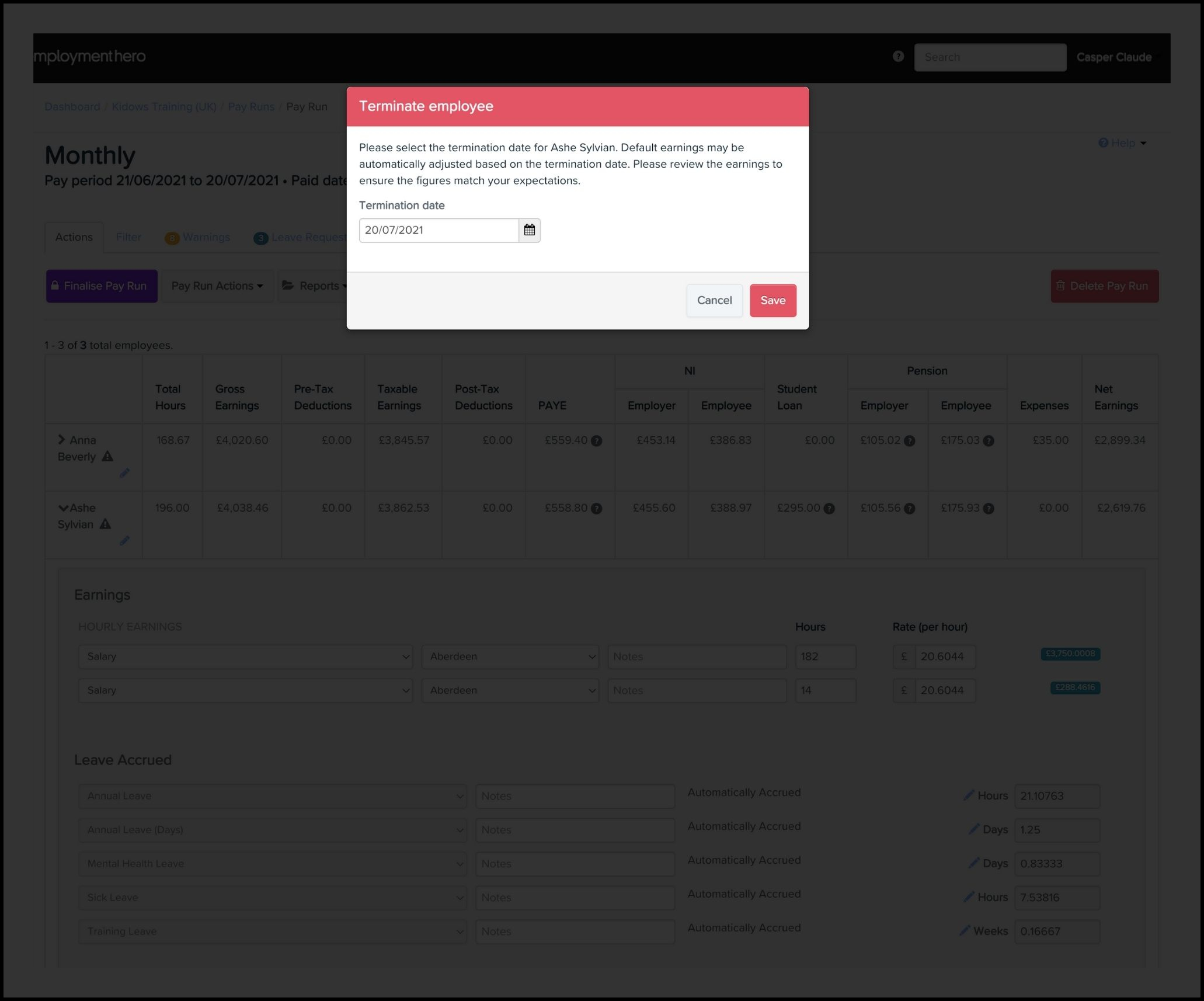Image resolution: width=1204 pixels, height=1001 pixels.
Task: Click the pencil icon next to Sick Leave Hours
Action: [x=968, y=896]
